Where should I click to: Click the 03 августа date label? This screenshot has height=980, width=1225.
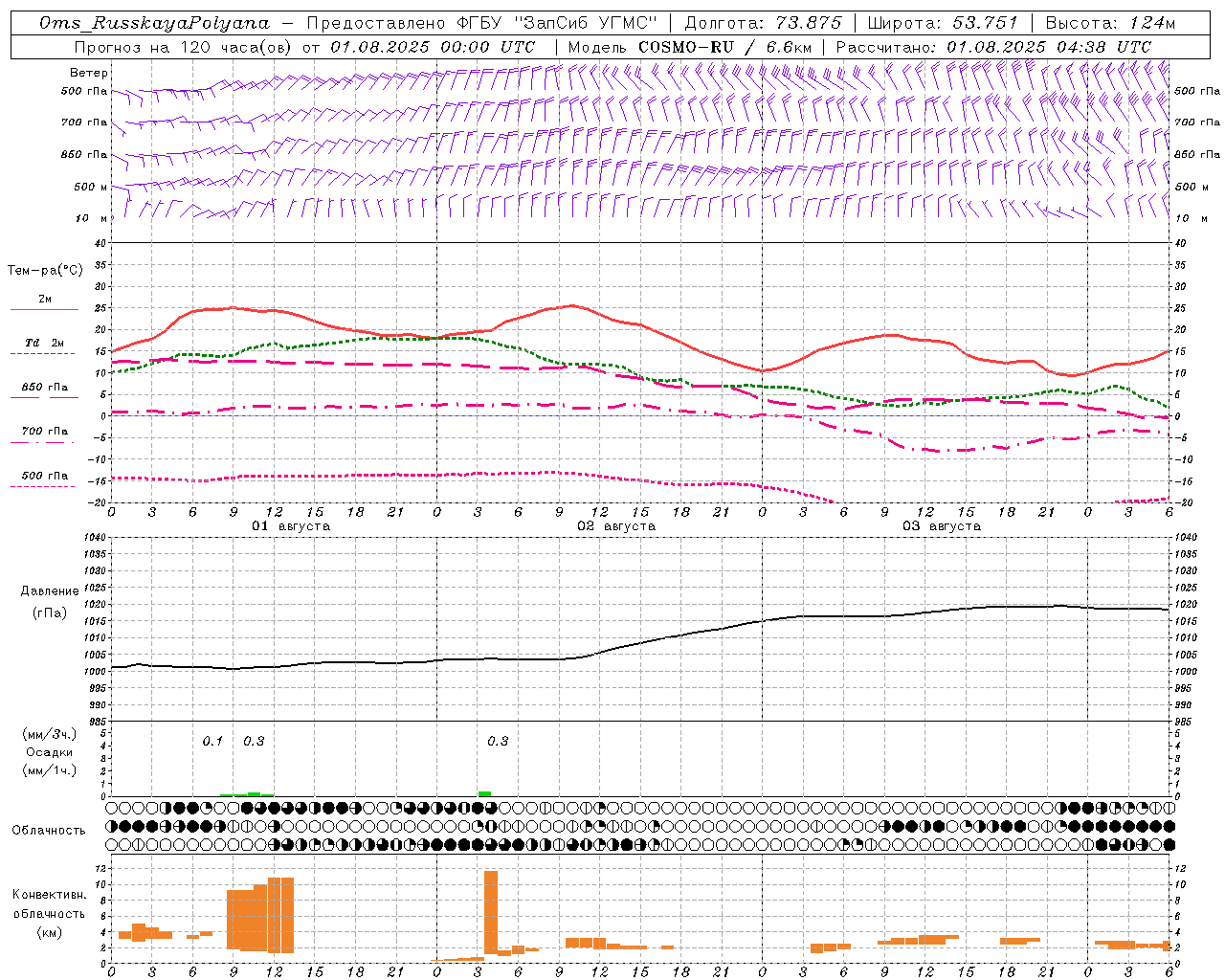coord(942,526)
